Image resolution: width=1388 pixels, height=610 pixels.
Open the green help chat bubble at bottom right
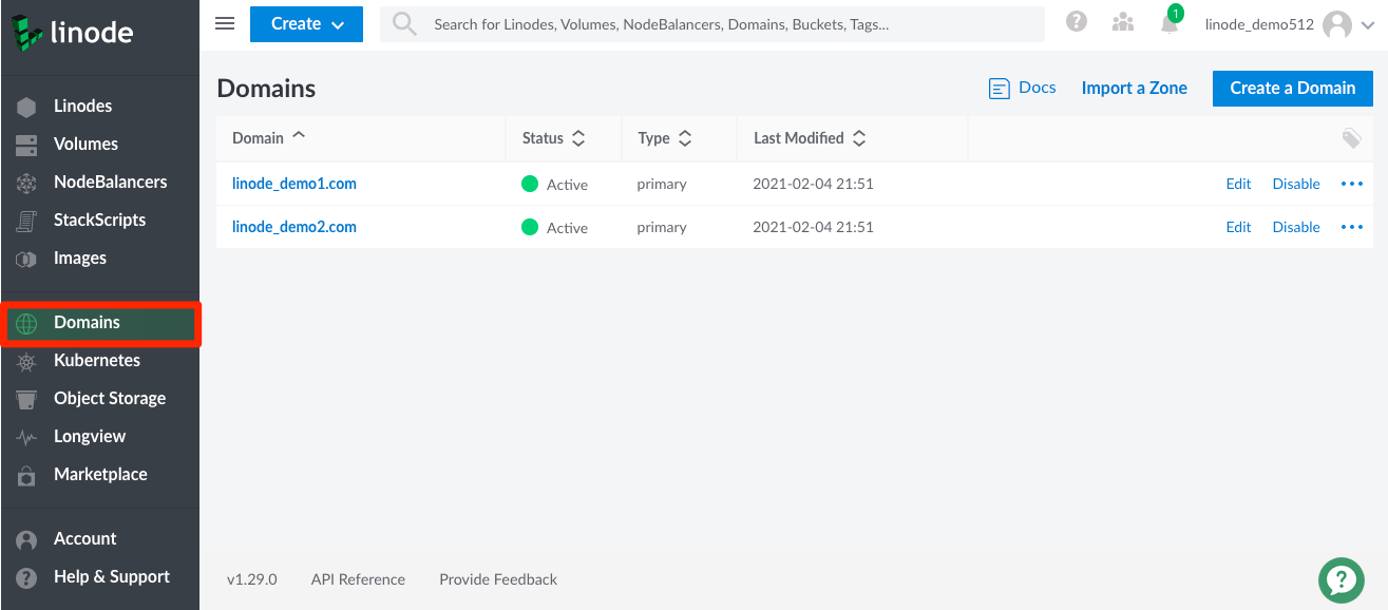coord(1341,580)
